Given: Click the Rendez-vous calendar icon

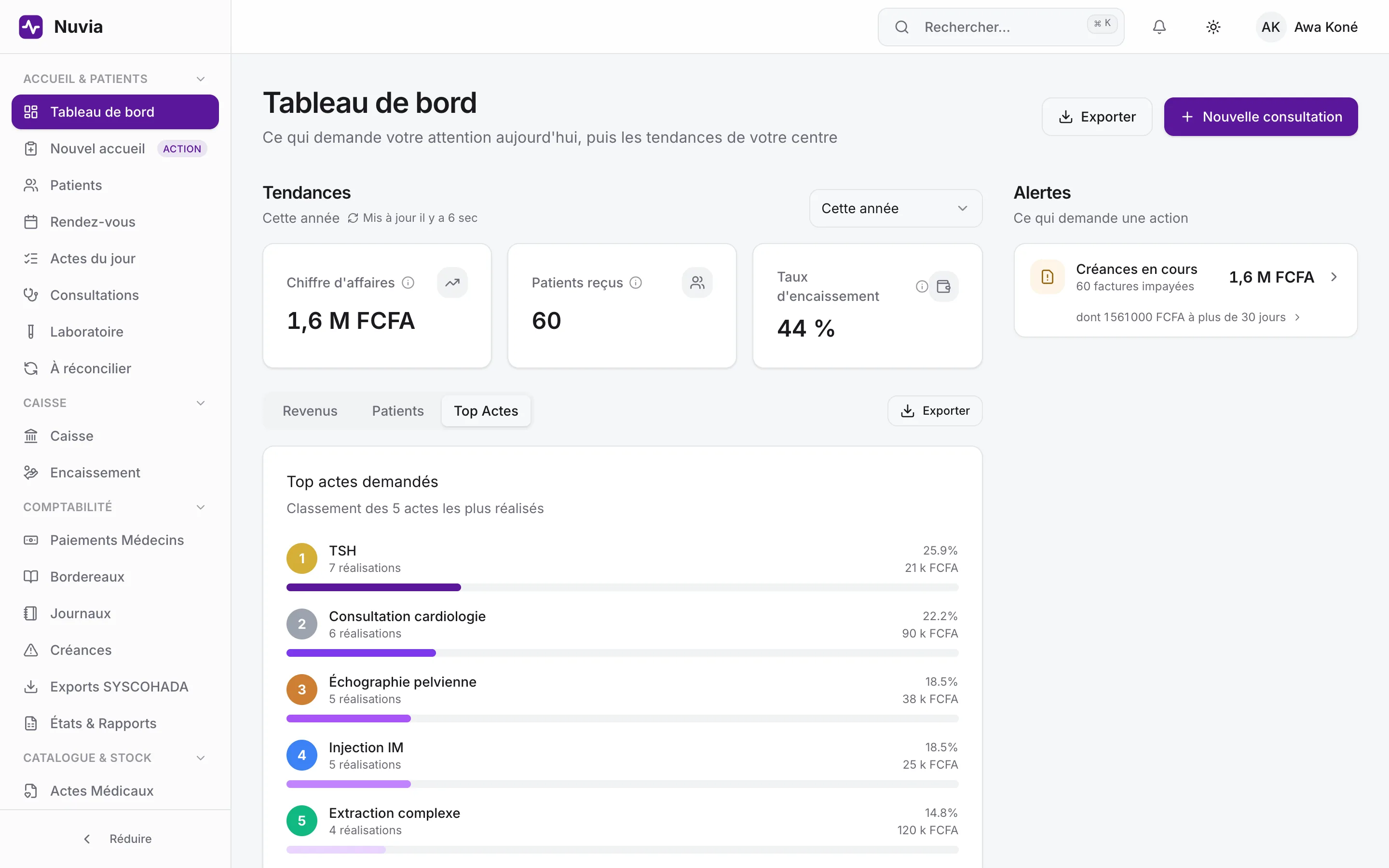Looking at the screenshot, I should 31,222.
